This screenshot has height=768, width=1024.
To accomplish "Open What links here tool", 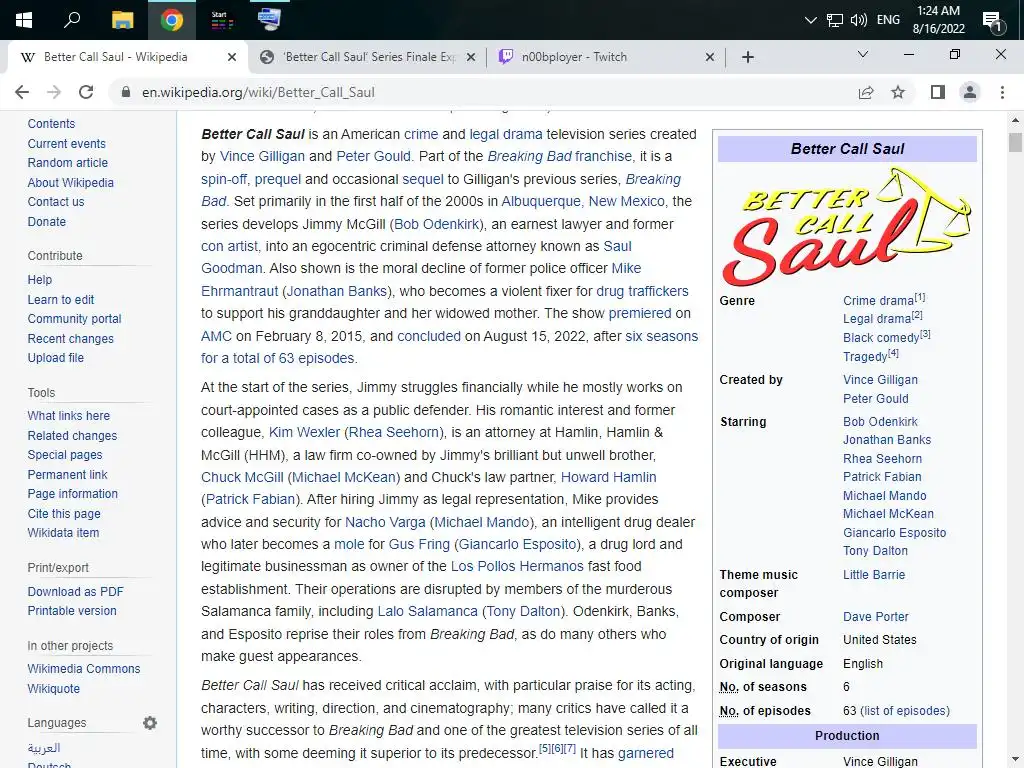I will 69,415.
